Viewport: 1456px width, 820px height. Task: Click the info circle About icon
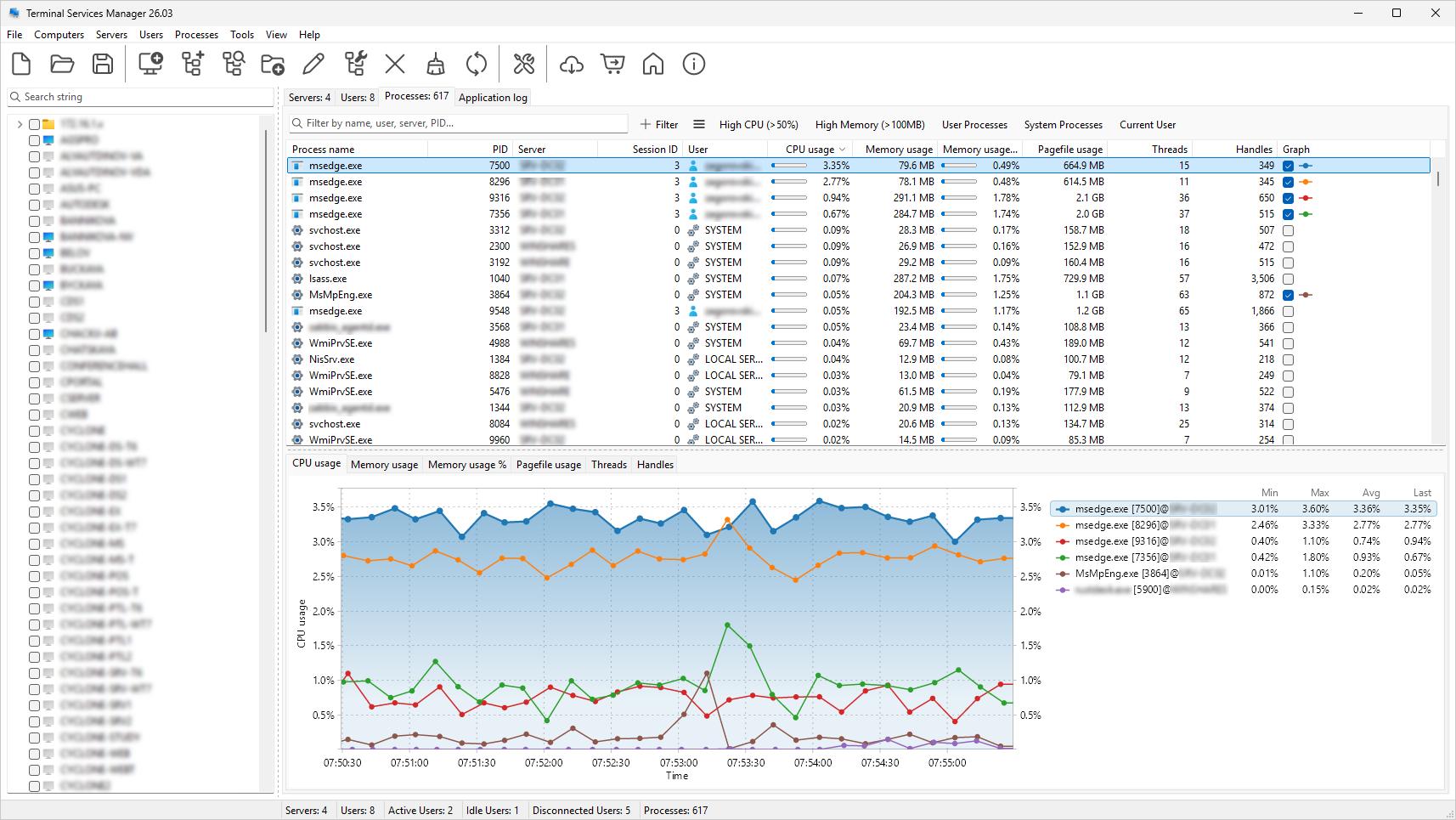coord(694,64)
